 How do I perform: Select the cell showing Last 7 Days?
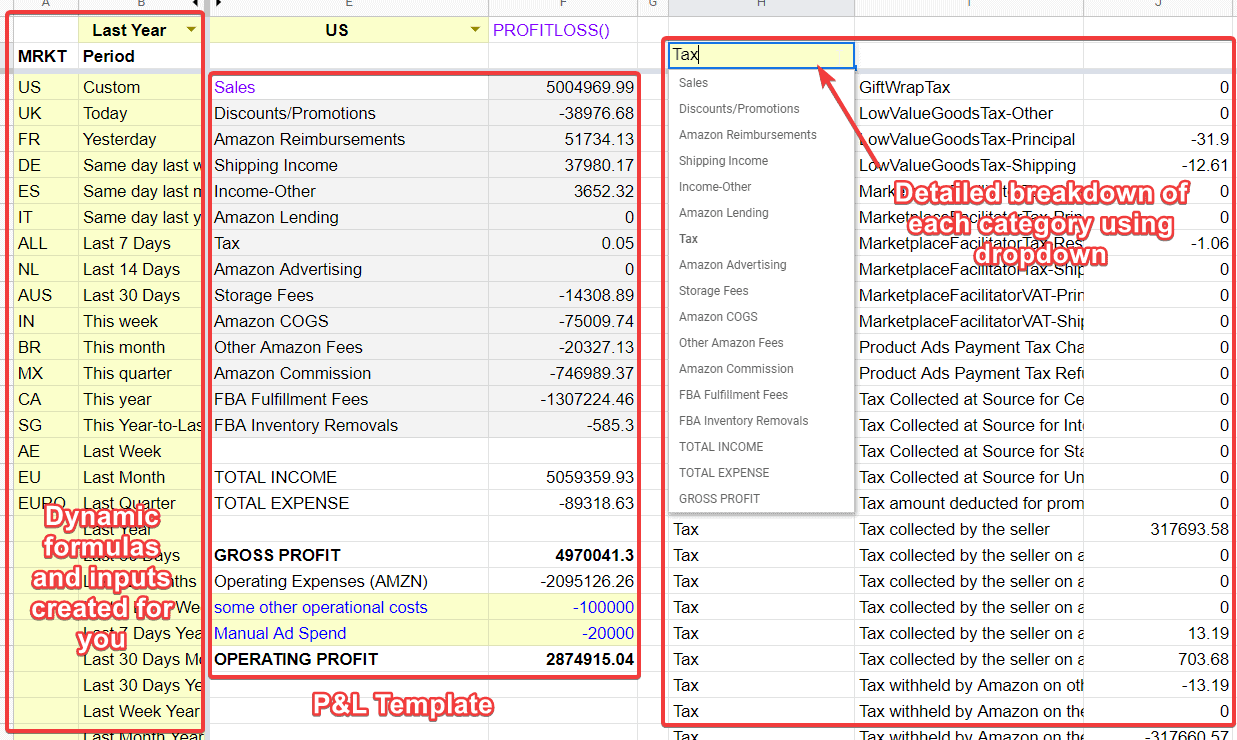125,243
